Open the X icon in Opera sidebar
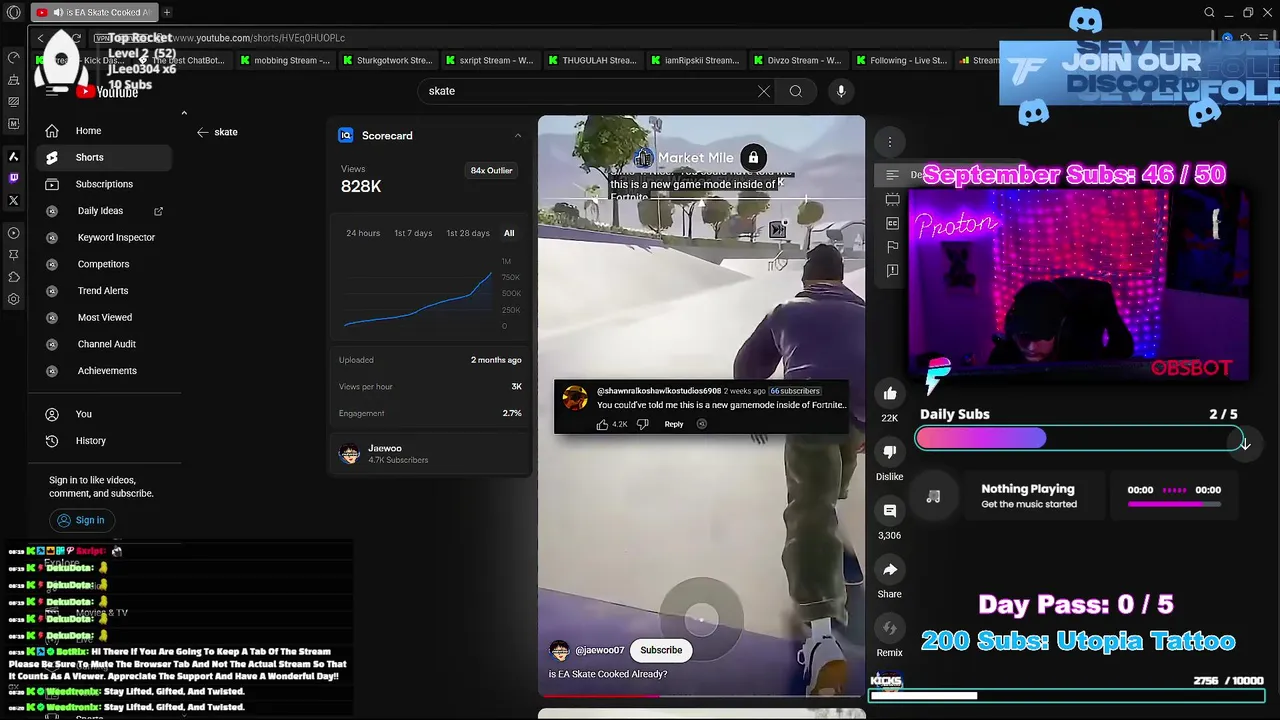Screen dimensions: 1280x720 (x=14, y=200)
